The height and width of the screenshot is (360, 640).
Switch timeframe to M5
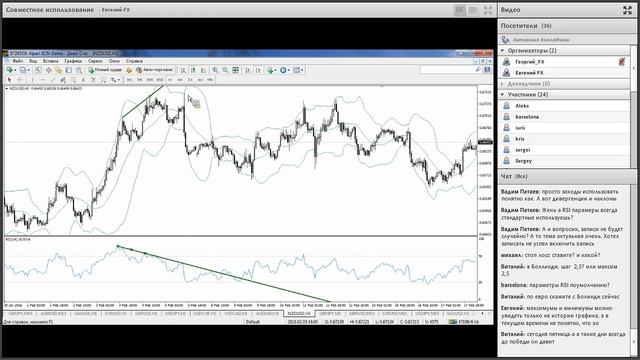click(x=140, y=80)
